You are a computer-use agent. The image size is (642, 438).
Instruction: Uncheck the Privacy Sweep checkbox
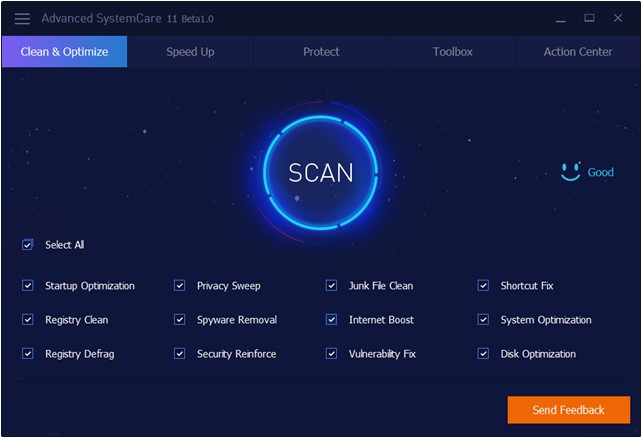[179, 285]
